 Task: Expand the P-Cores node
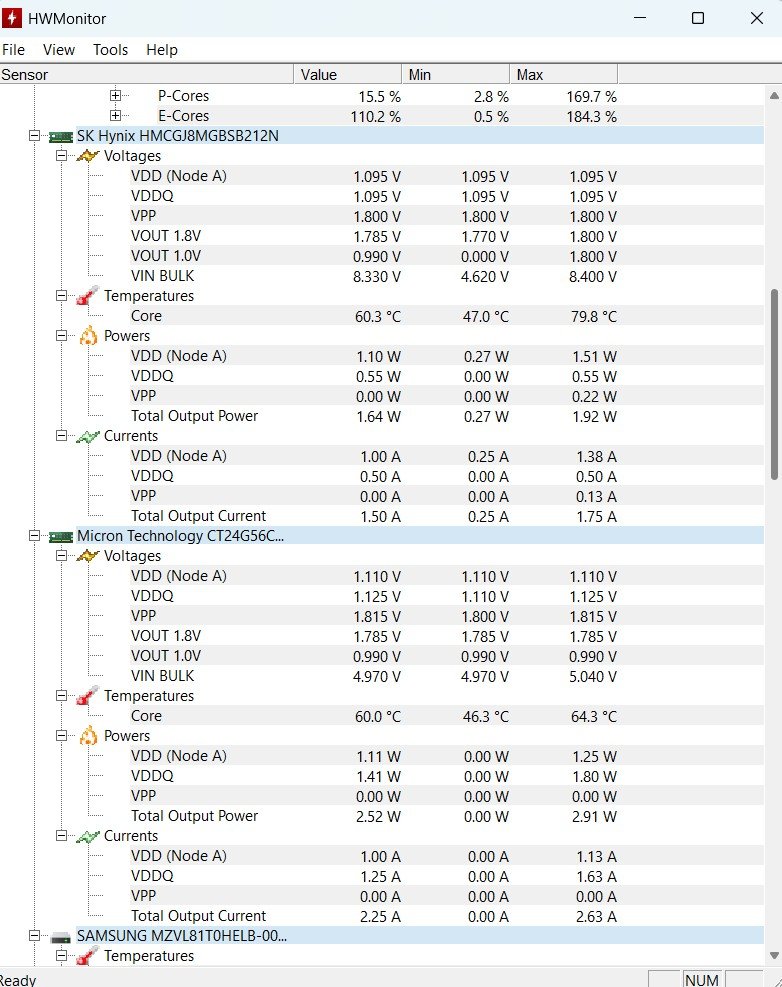click(115, 96)
